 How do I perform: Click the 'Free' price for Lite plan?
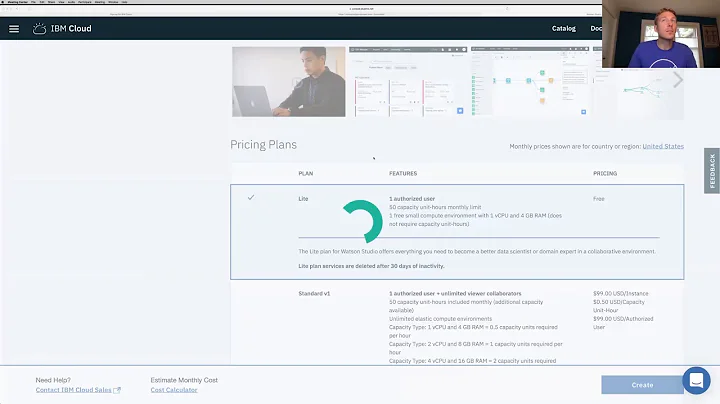(599, 199)
